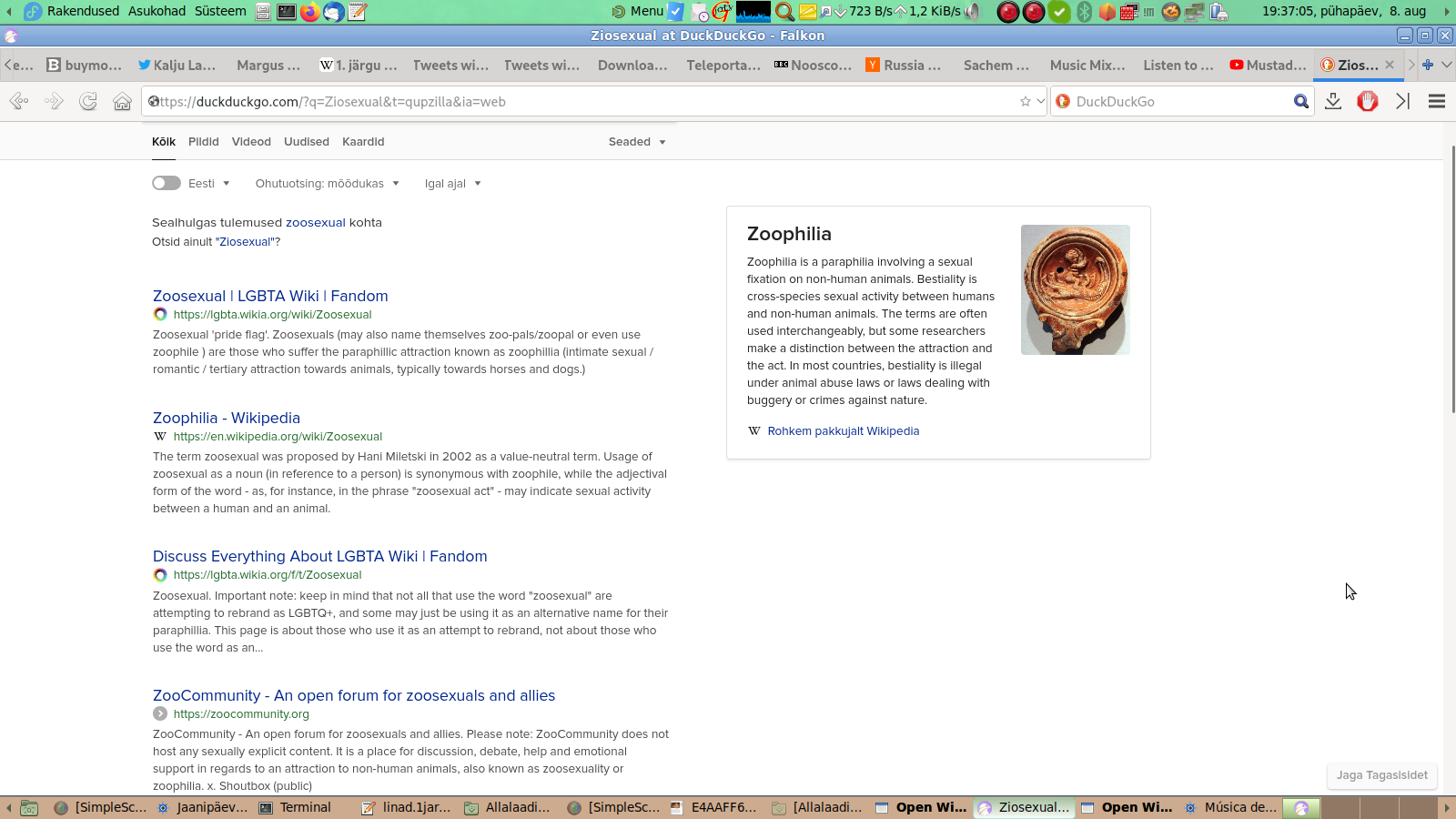The height and width of the screenshot is (819, 1456).
Task: Open the Süsteem system menu
Action: pos(220,11)
